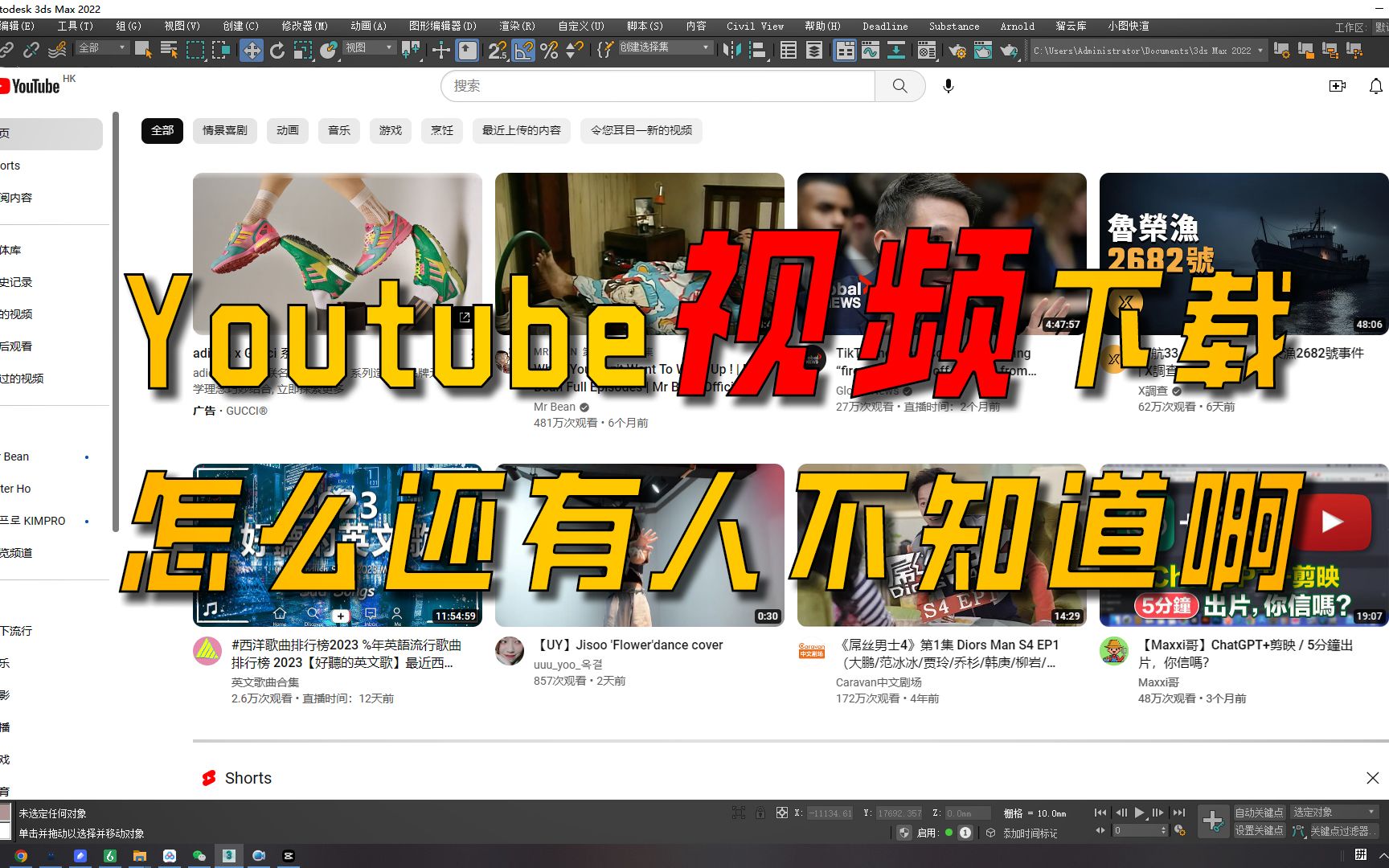Open Render Setup teapot gear icon
1389x868 pixels.
click(x=957, y=50)
